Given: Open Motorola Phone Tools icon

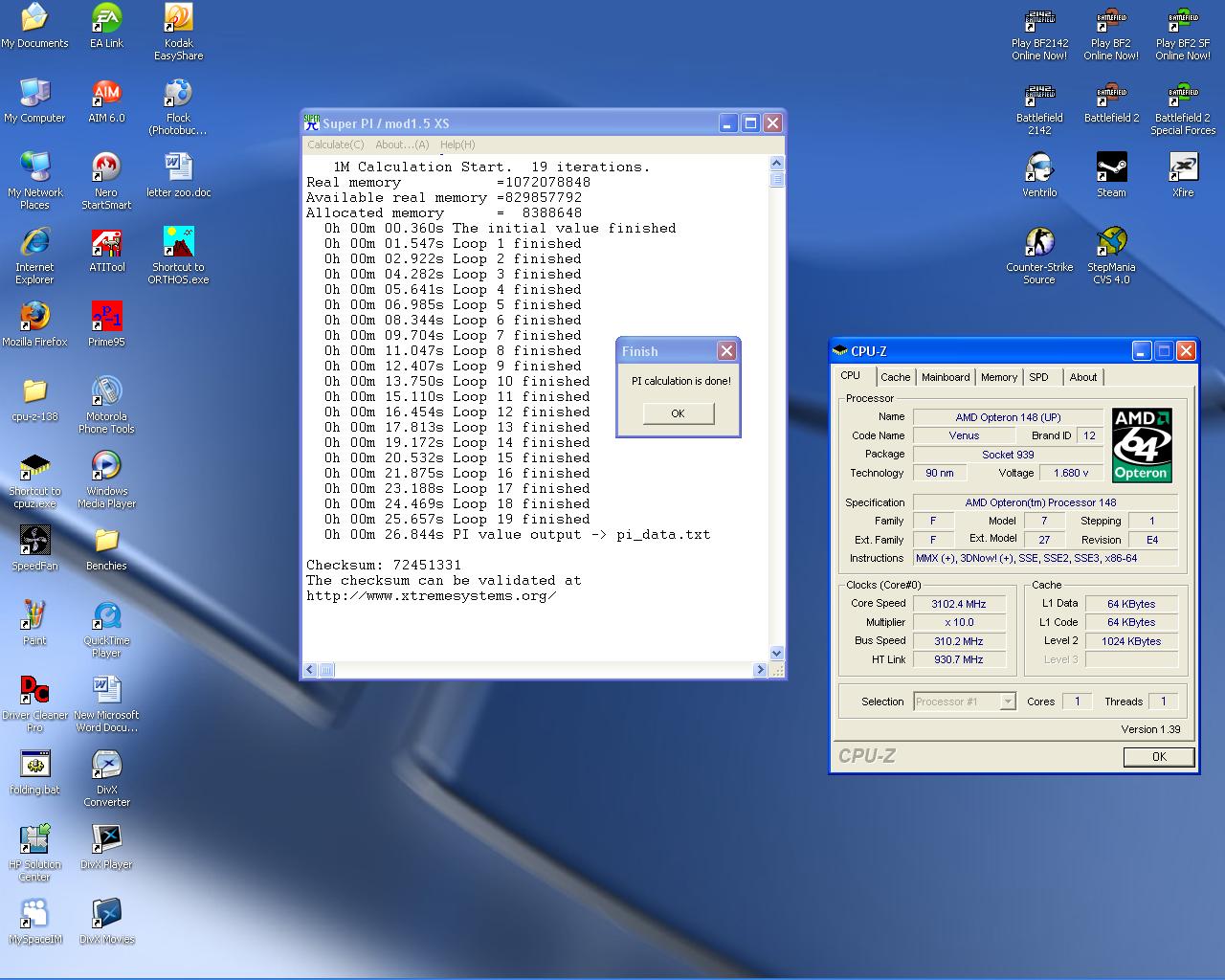Looking at the screenshot, I should (106, 405).
